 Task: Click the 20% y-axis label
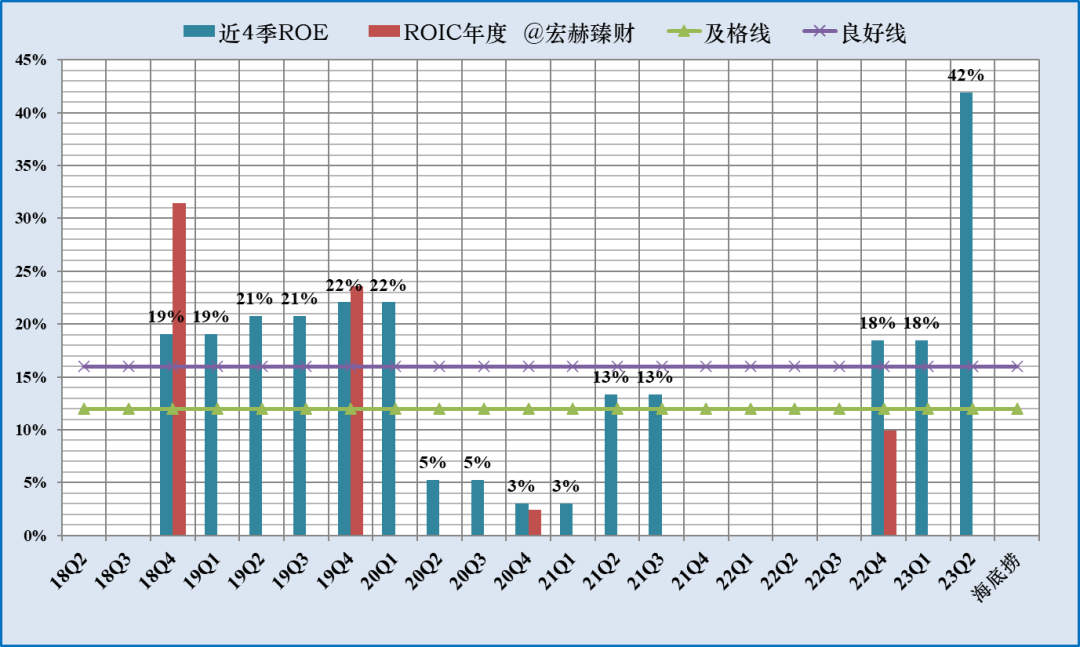click(x=31, y=325)
